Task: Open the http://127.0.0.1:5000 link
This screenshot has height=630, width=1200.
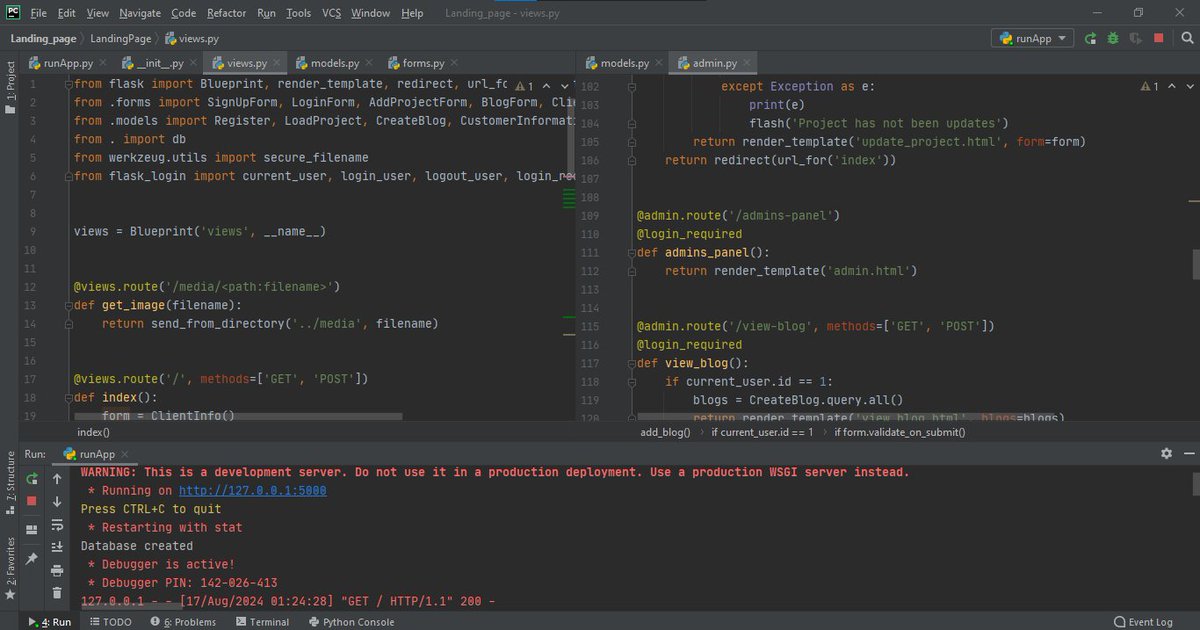Action: coord(252,490)
